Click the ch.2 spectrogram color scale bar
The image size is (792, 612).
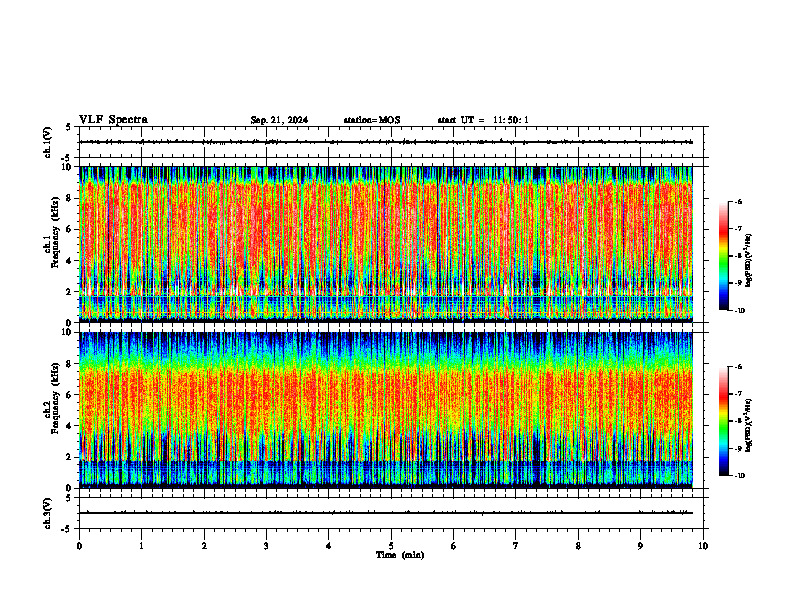(x=723, y=421)
